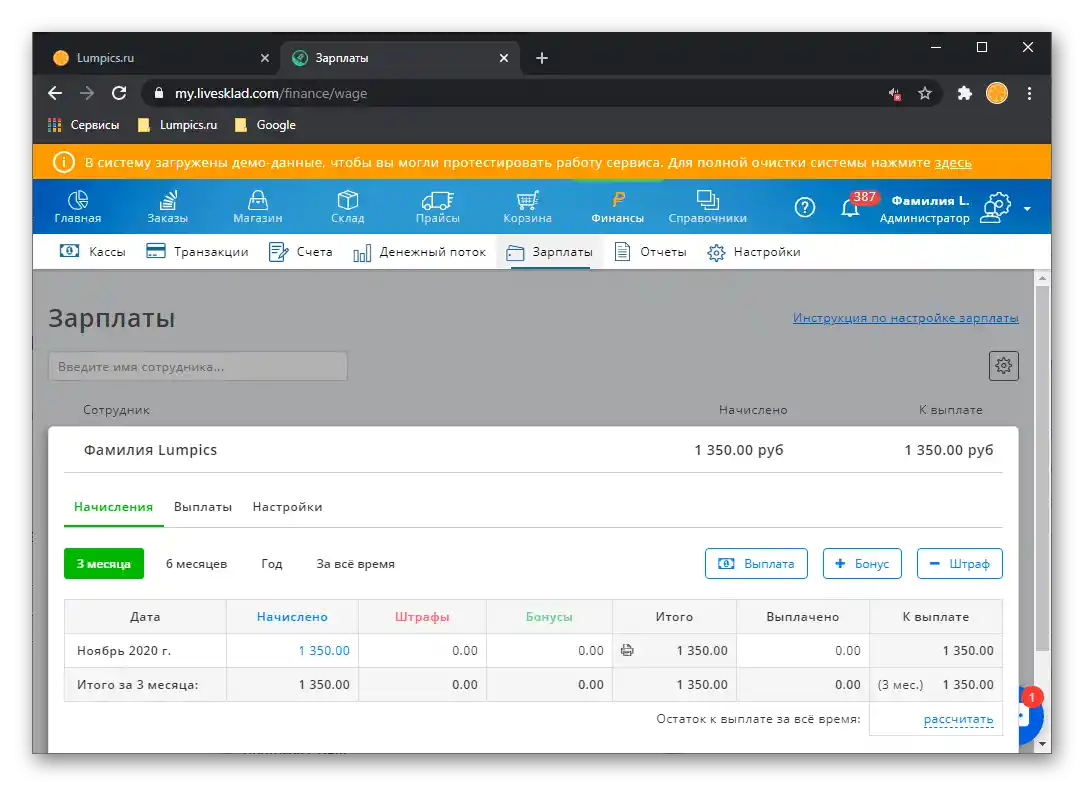Open the Прайсы section
Viewport: 1084px width, 786px height.
click(437, 206)
